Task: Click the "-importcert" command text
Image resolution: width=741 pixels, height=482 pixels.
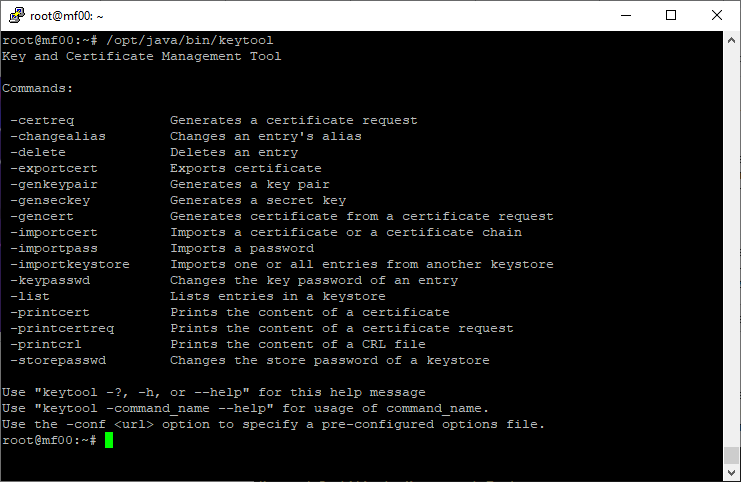Action: pyautogui.click(x=54, y=232)
